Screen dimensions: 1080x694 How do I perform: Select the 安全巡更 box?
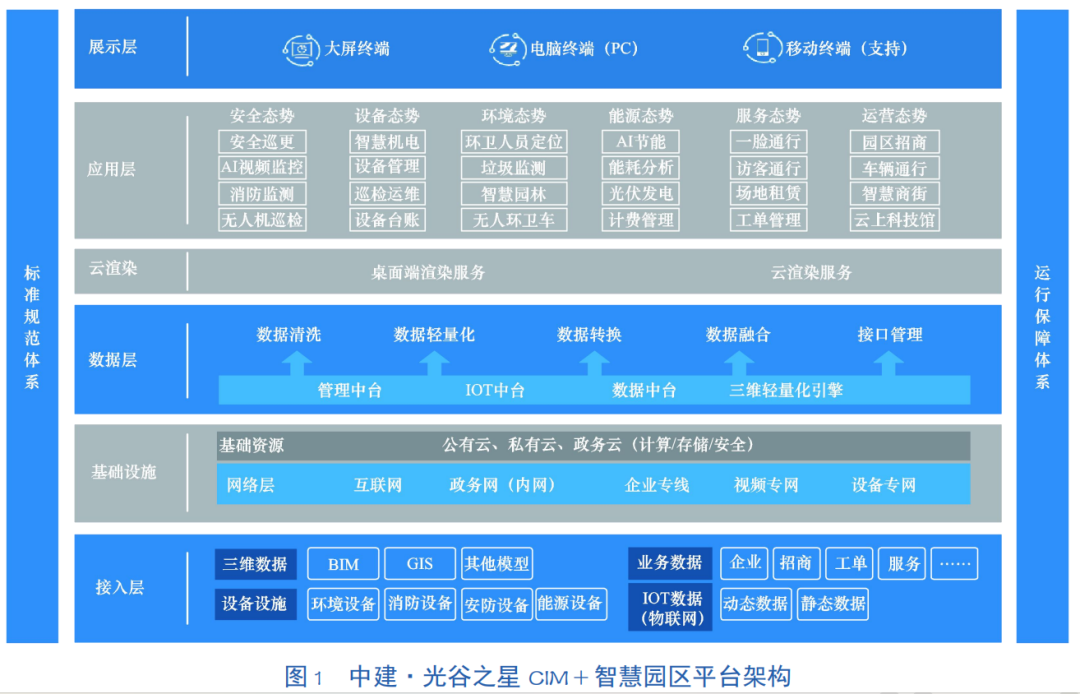pos(262,142)
